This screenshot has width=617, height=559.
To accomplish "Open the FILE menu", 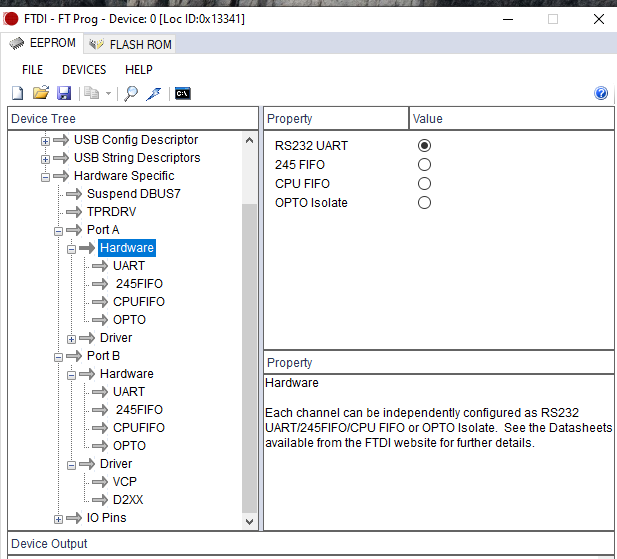I will [32, 70].
